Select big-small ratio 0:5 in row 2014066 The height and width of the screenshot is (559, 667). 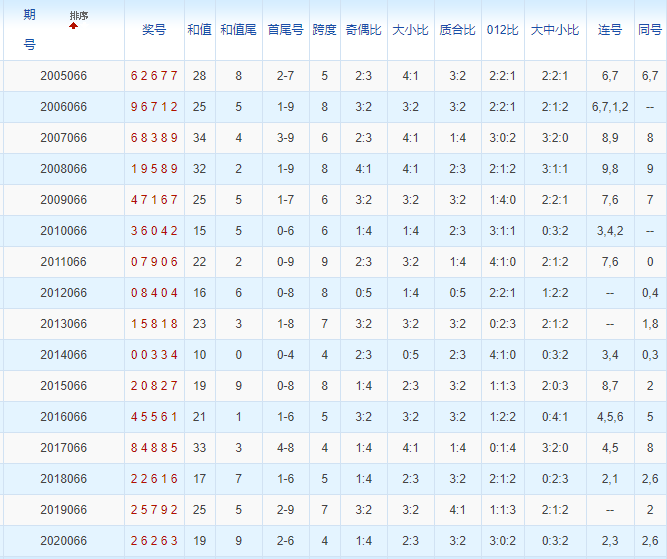[x=410, y=355]
